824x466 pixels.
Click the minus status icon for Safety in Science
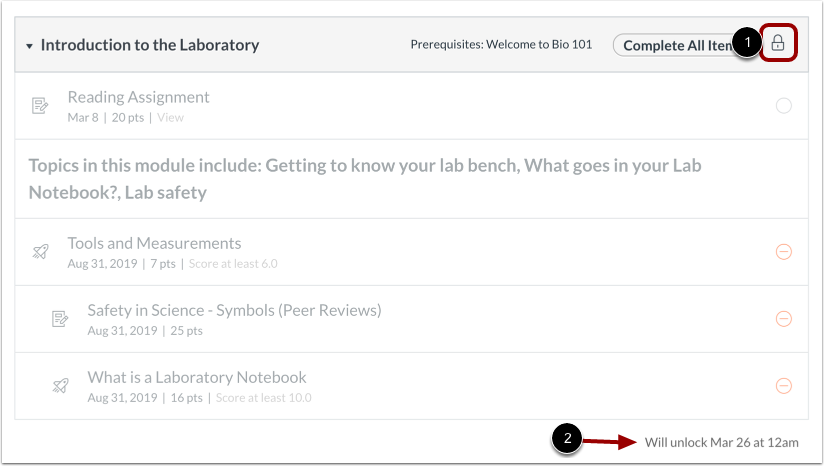click(x=784, y=319)
